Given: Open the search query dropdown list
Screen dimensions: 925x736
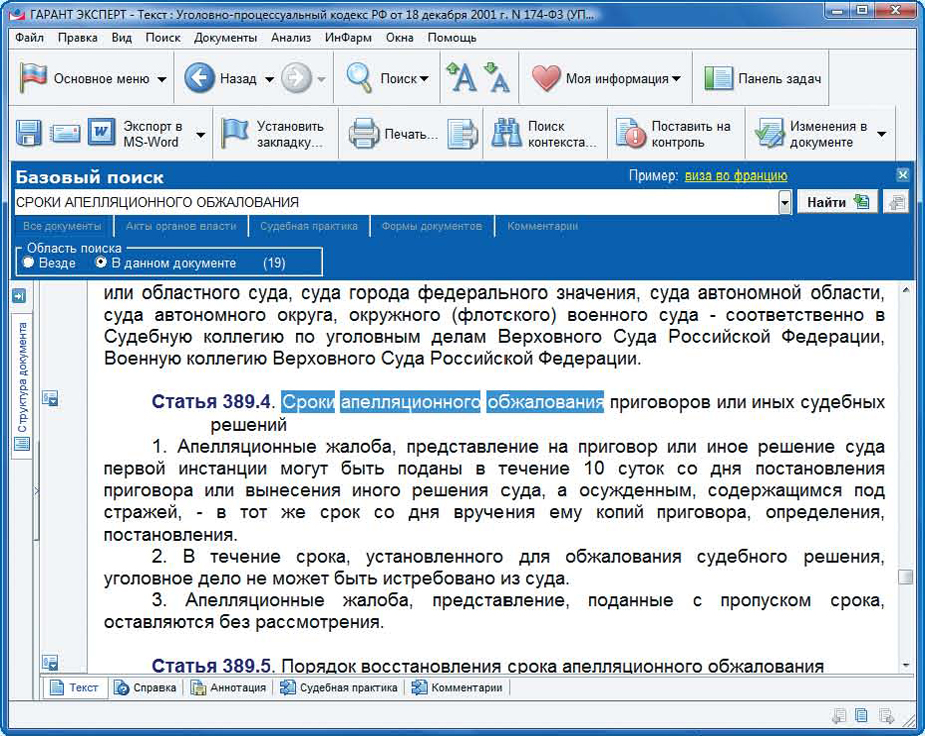Looking at the screenshot, I should (x=786, y=201).
